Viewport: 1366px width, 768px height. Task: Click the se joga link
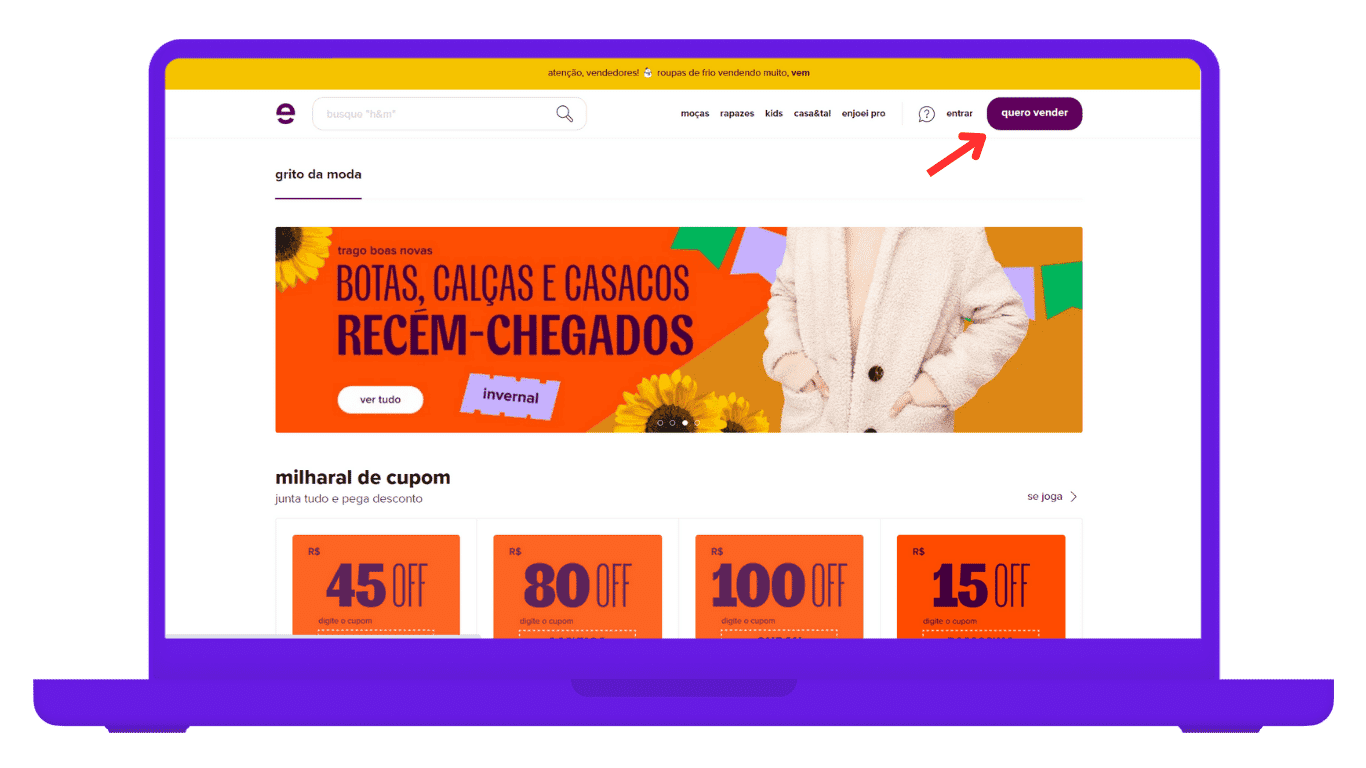click(1044, 496)
